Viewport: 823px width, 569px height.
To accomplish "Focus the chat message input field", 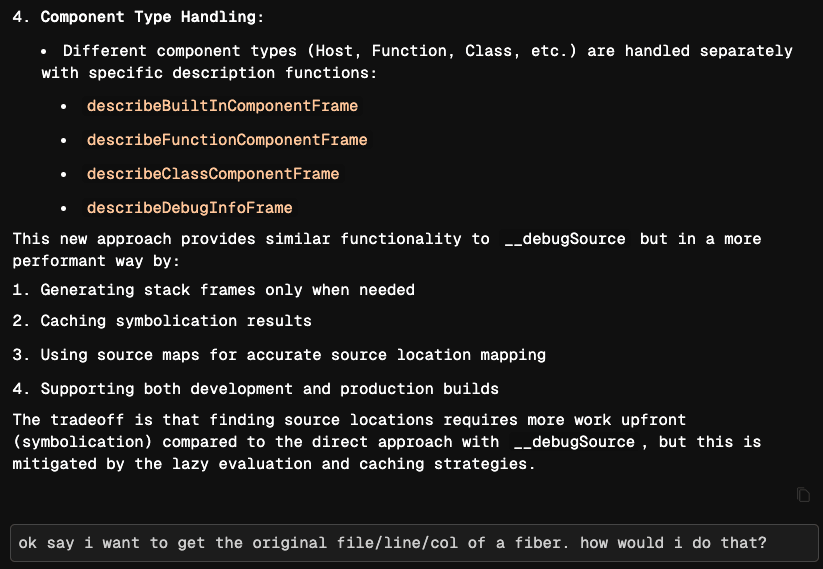I will tap(414, 543).
